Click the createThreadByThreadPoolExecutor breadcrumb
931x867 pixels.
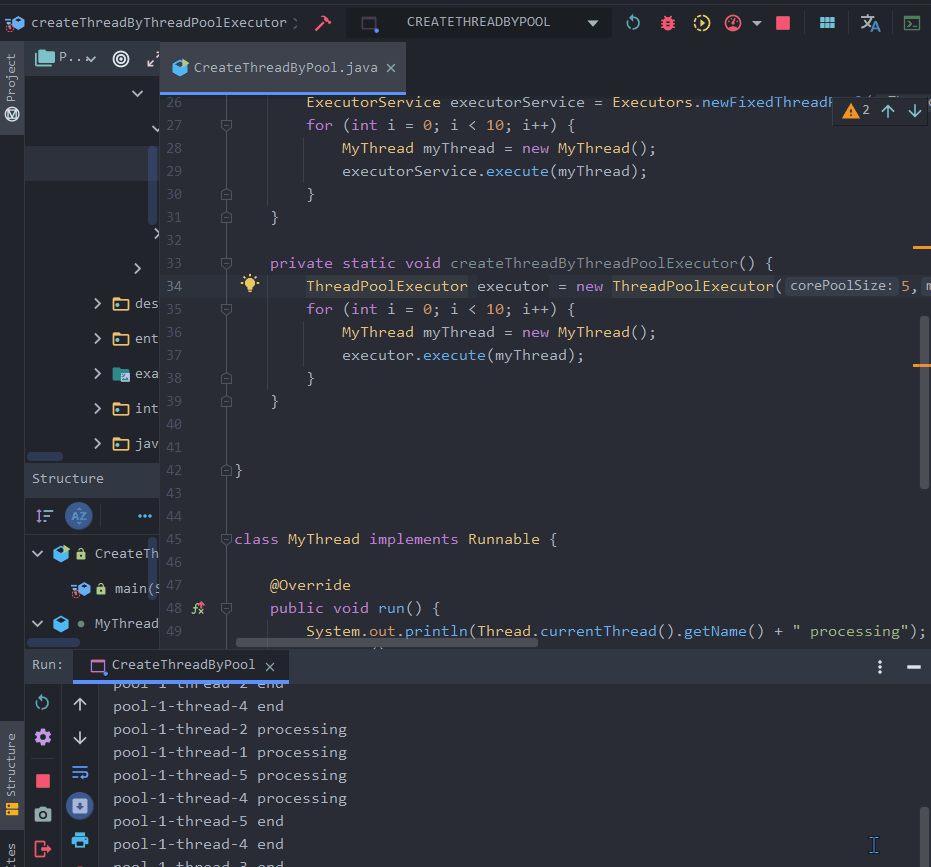(159, 23)
